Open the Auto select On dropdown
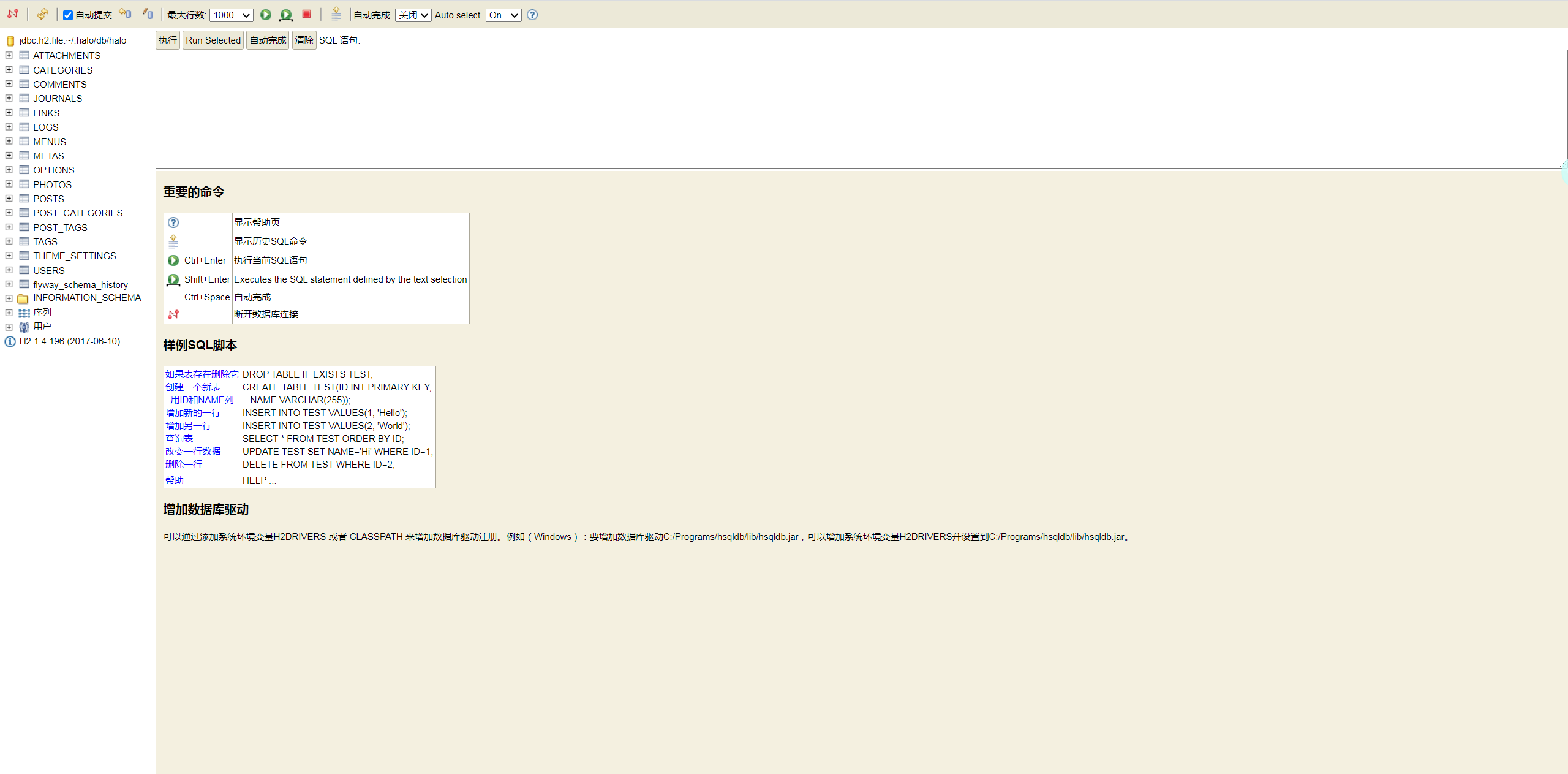The image size is (1568, 774). click(503, 15)
